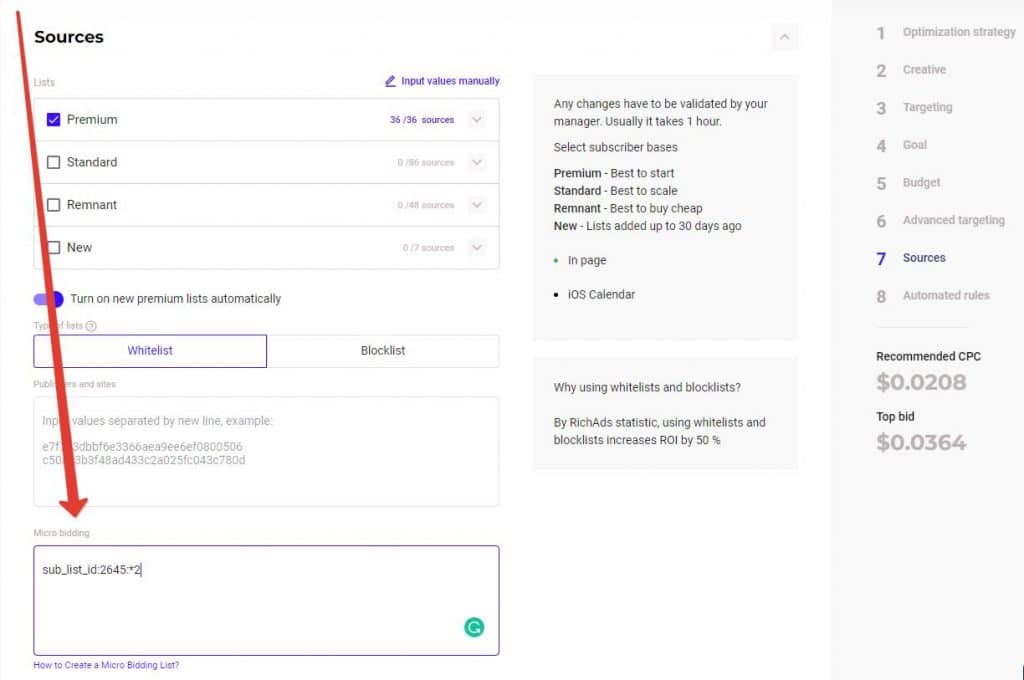Expand the Standard sources dropdown arrow

pos(476,162)
